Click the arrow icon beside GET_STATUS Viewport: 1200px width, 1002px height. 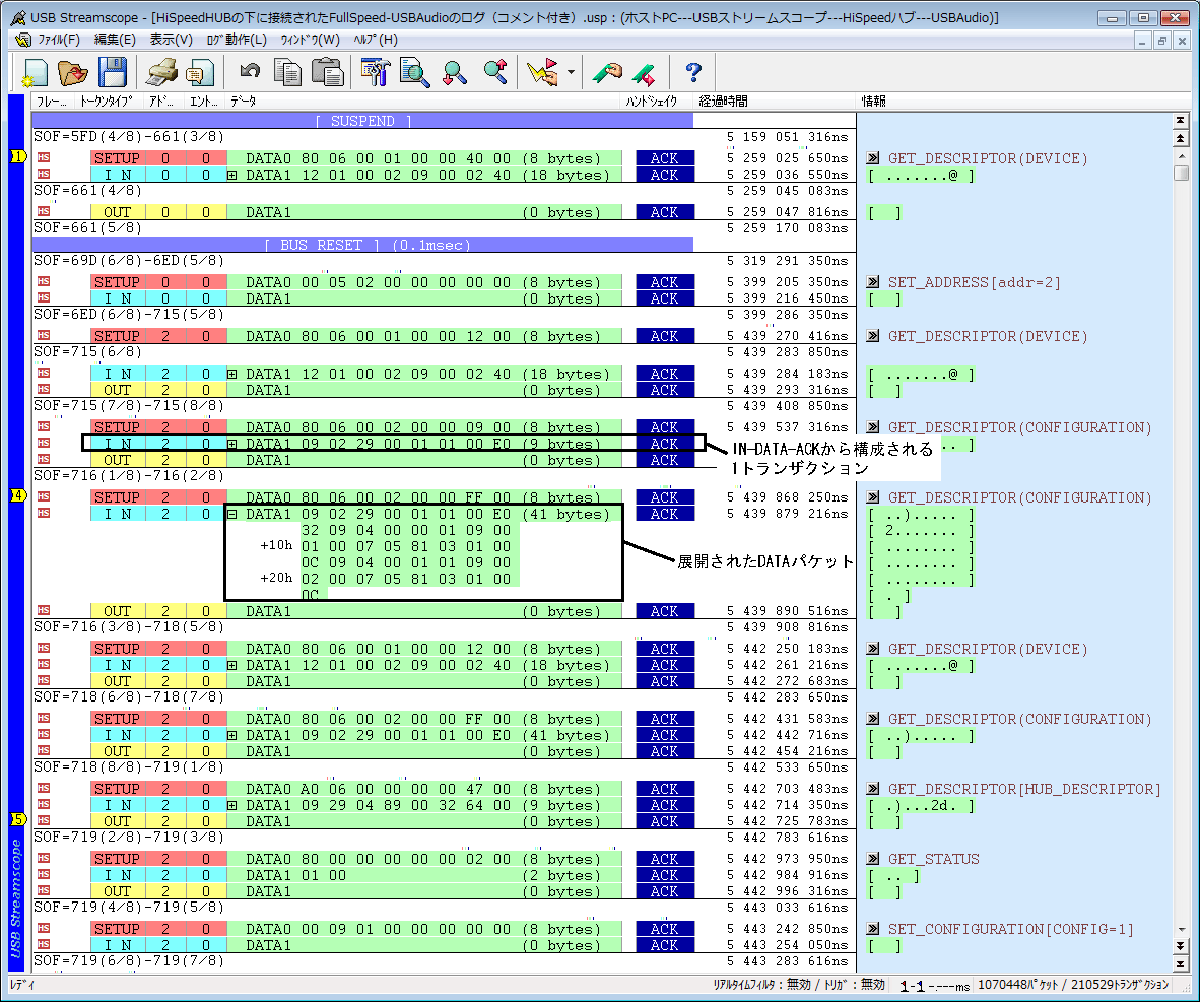tap(873, 859)
